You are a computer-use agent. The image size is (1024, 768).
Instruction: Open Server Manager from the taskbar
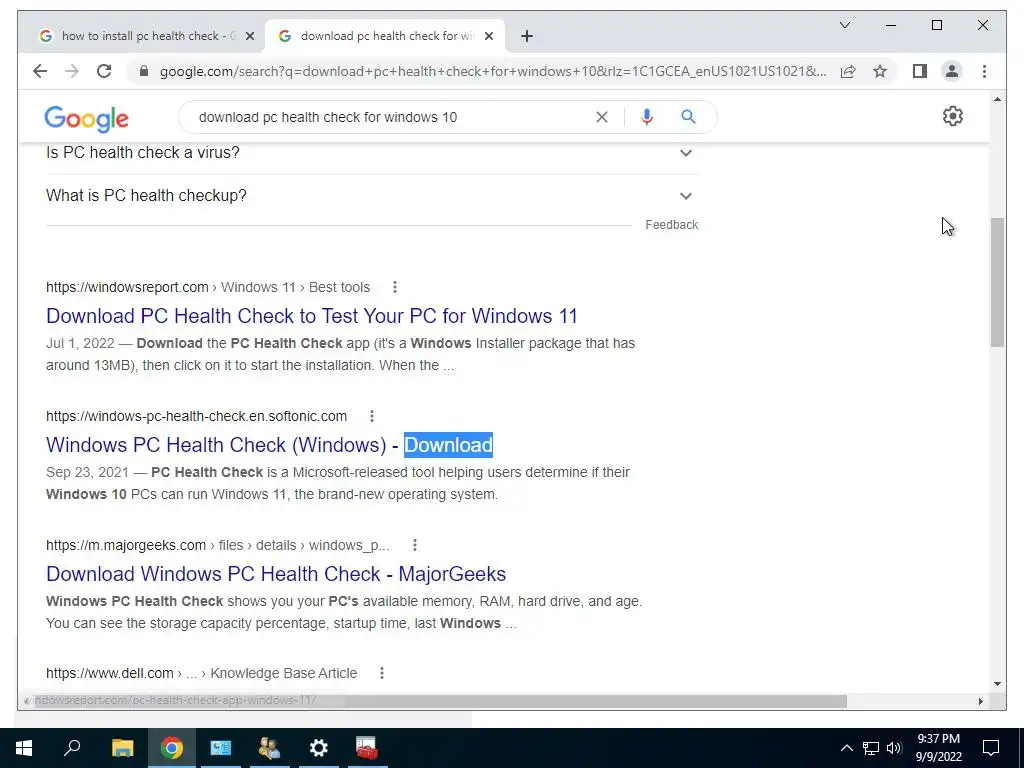coord(221,748)
